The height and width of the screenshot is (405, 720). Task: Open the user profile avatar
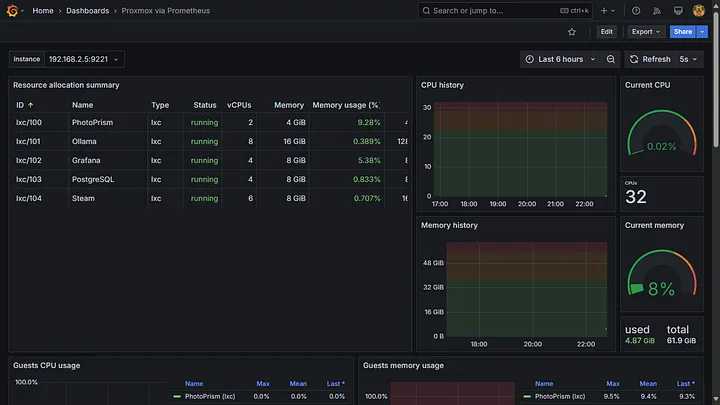tap(698, 11)
